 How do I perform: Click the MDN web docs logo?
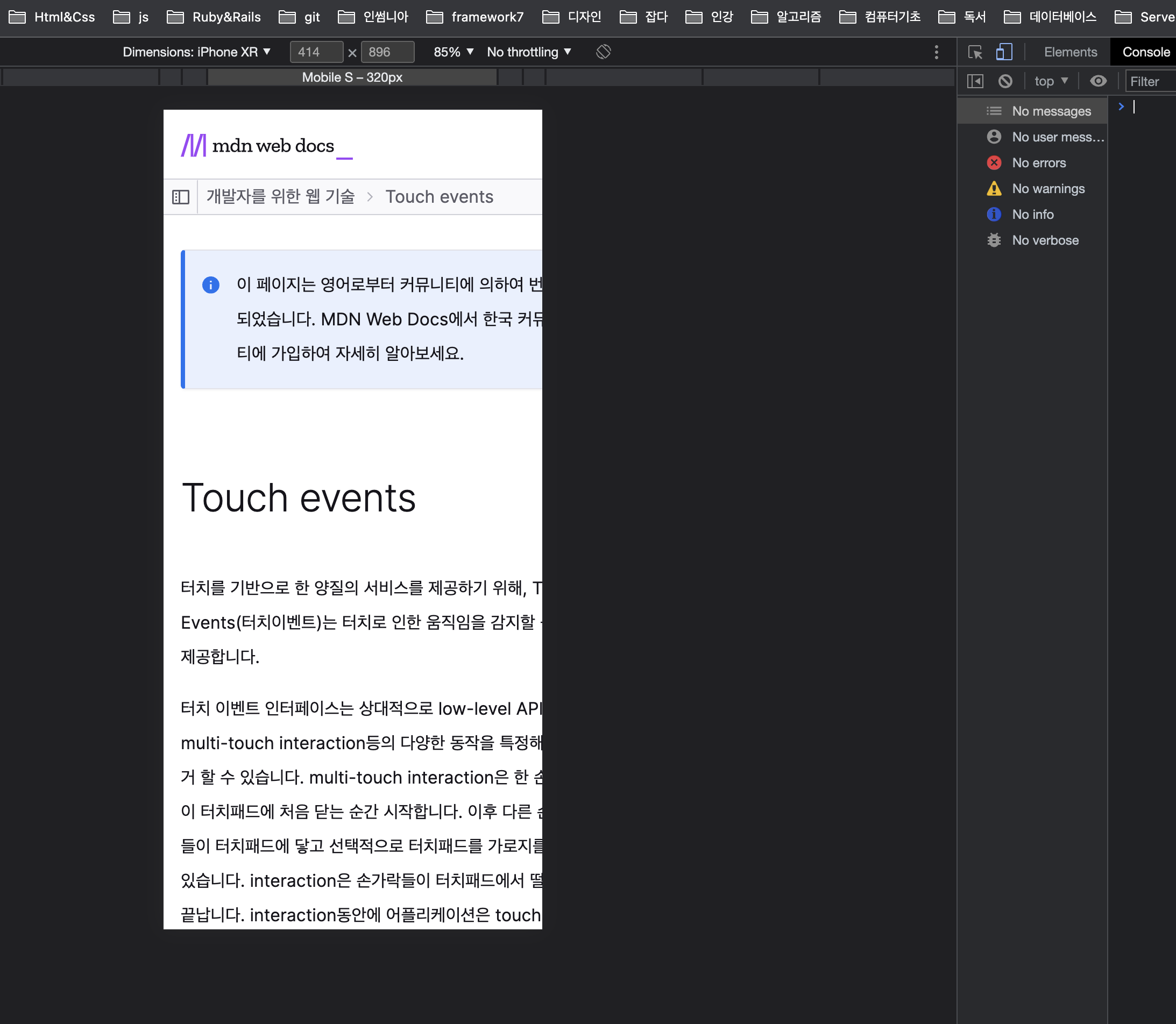[266, 146]
